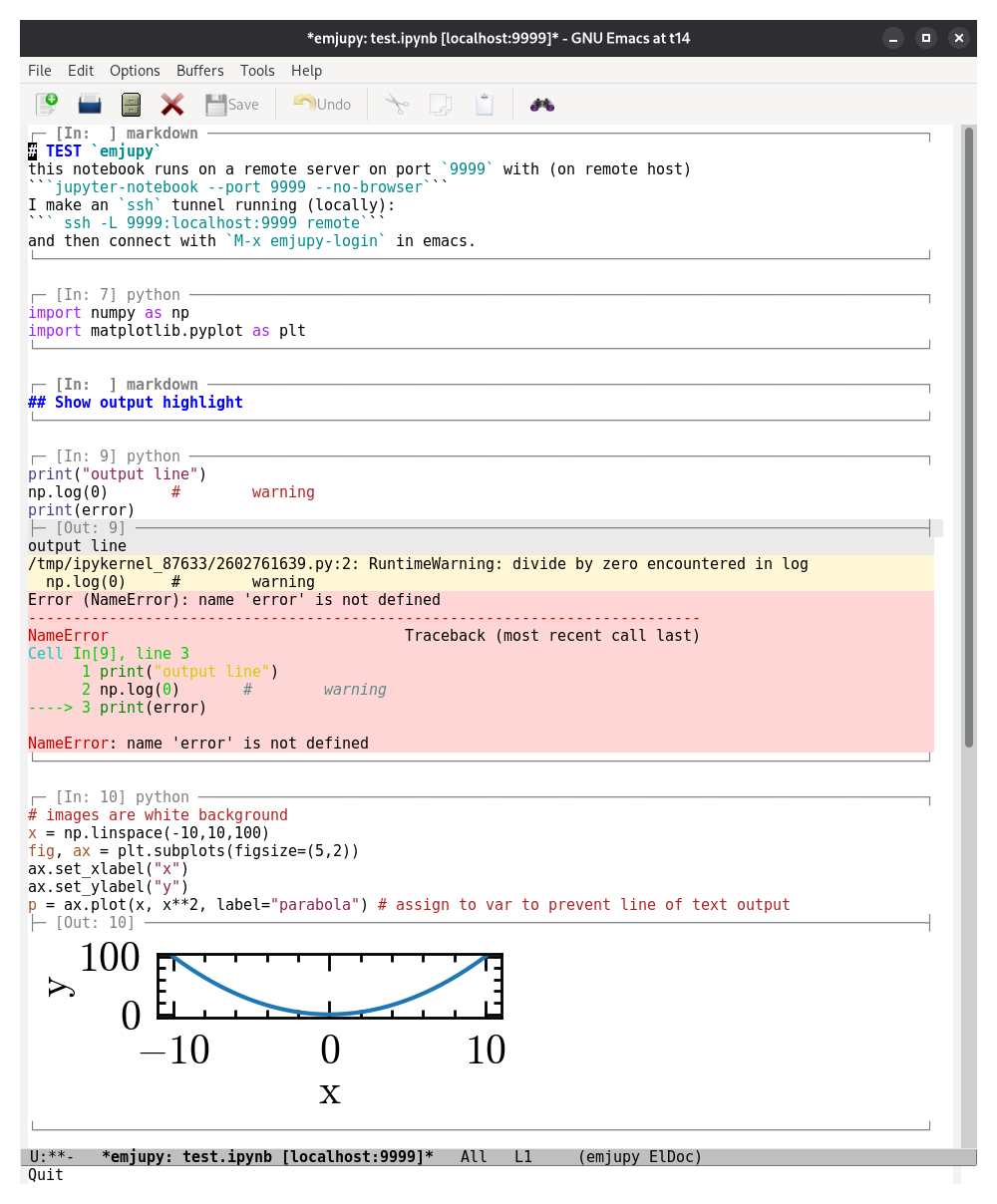
Task: Click the buffer name in the mode line
Action: pos(267,1157)
